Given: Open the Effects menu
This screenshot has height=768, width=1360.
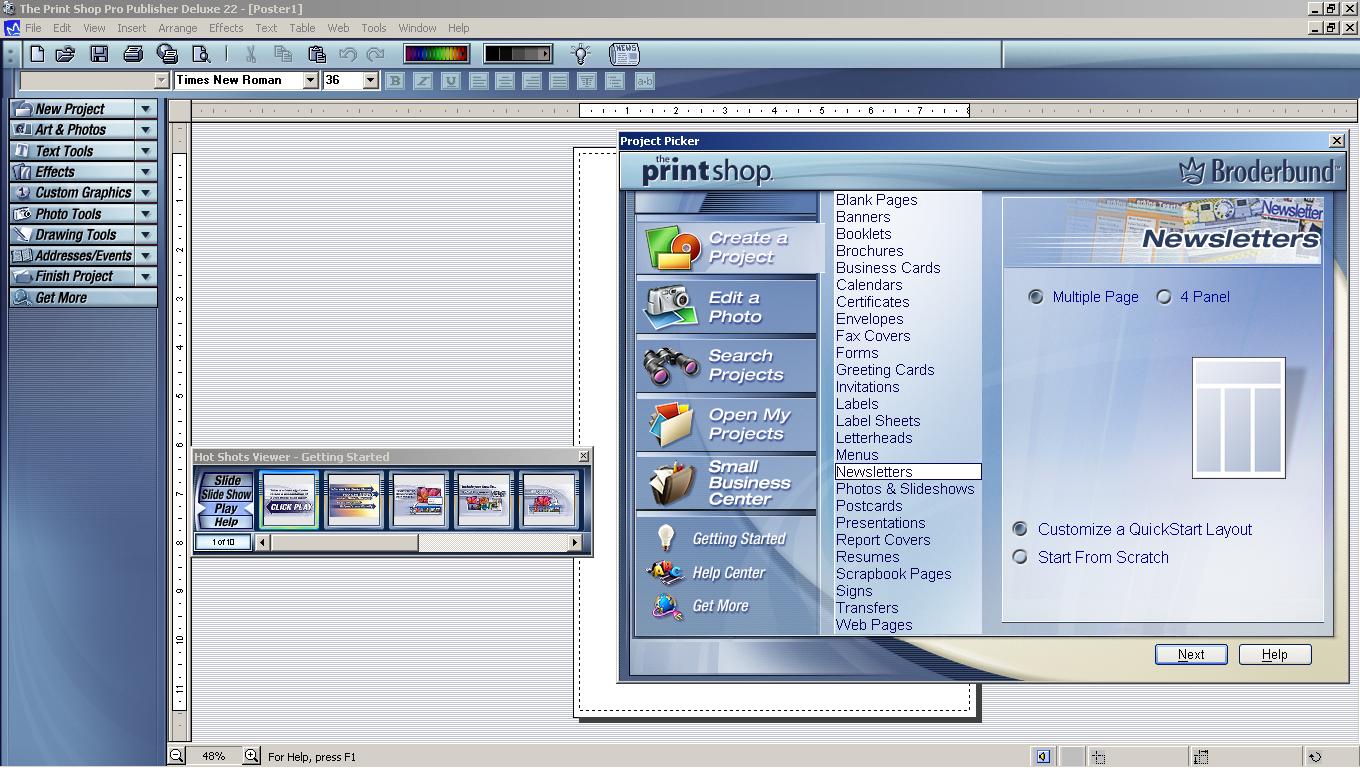Looking at the screenshot, I should [225, 28].
